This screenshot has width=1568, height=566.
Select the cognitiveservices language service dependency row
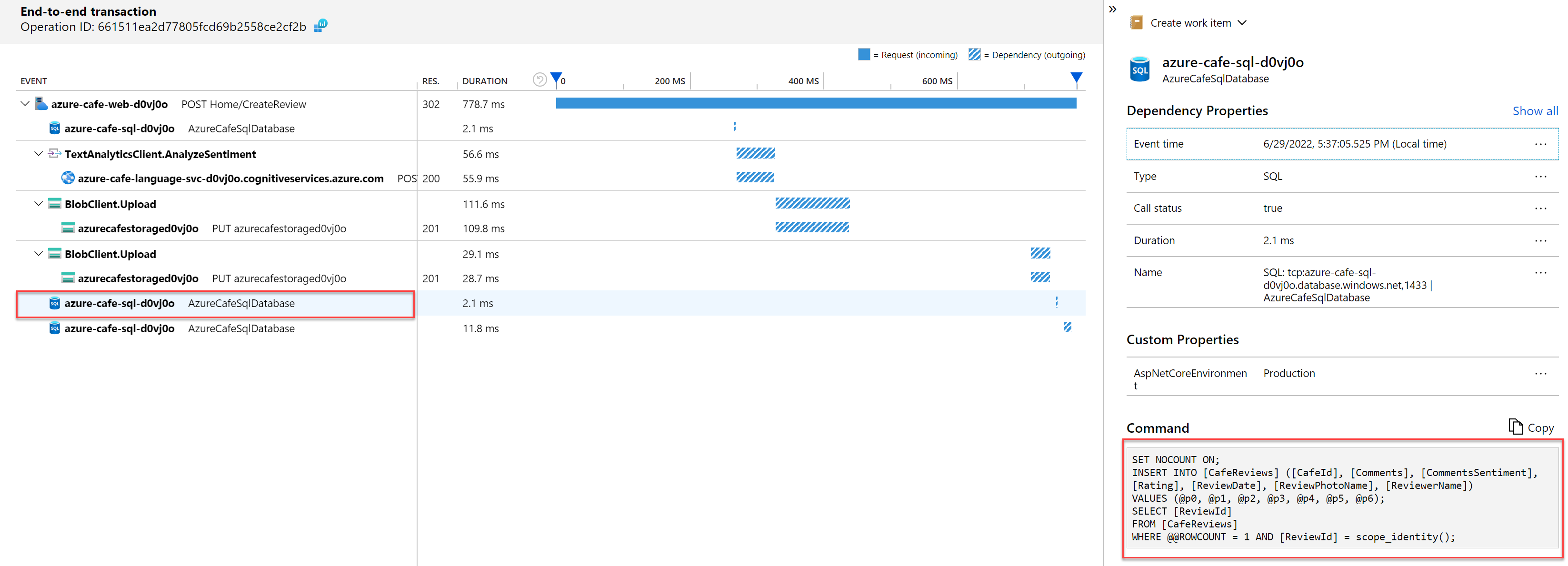pyautogui.click(x=230, y=179)
